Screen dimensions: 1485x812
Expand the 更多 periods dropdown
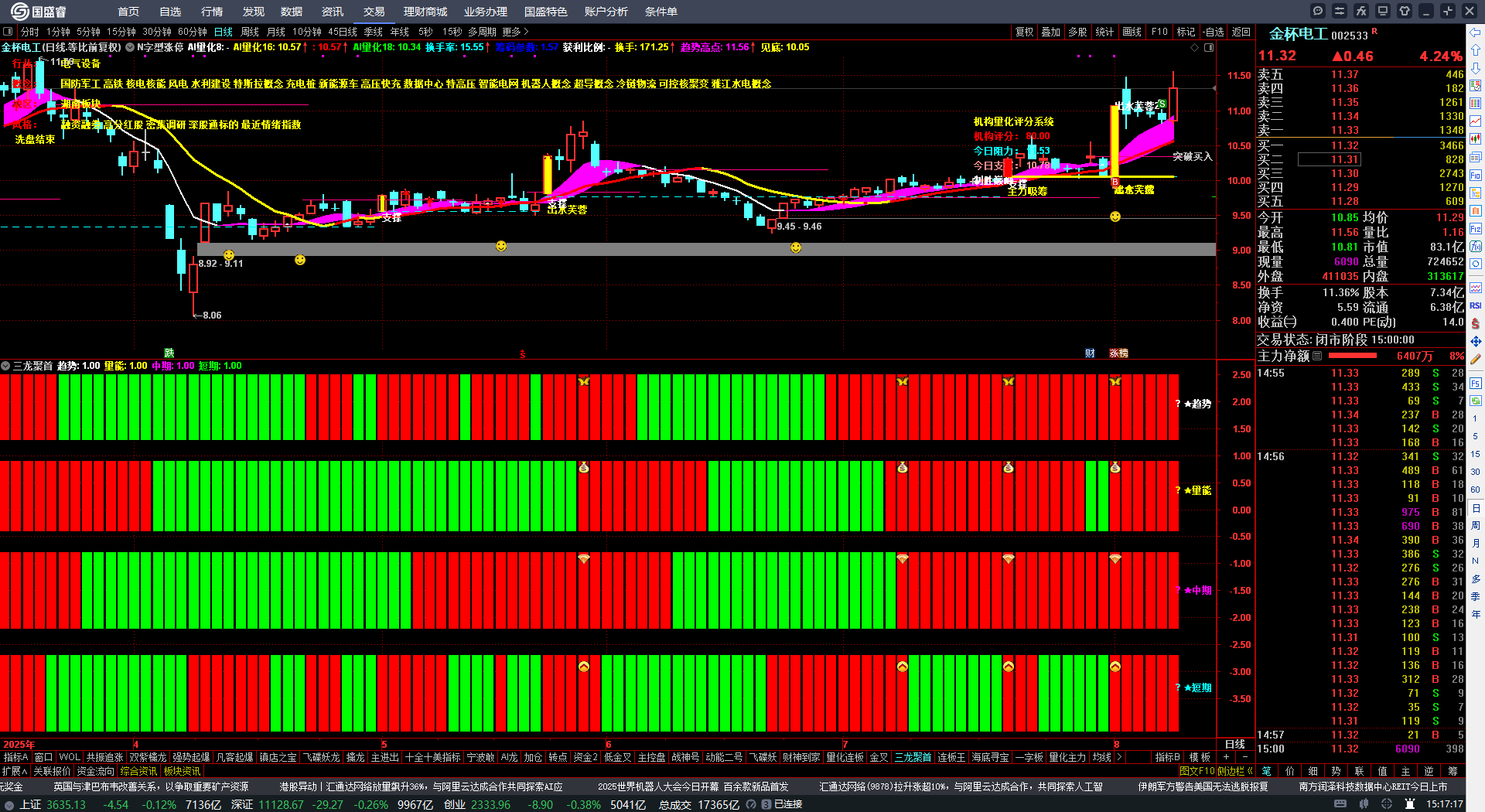click(x=515, y=32)
